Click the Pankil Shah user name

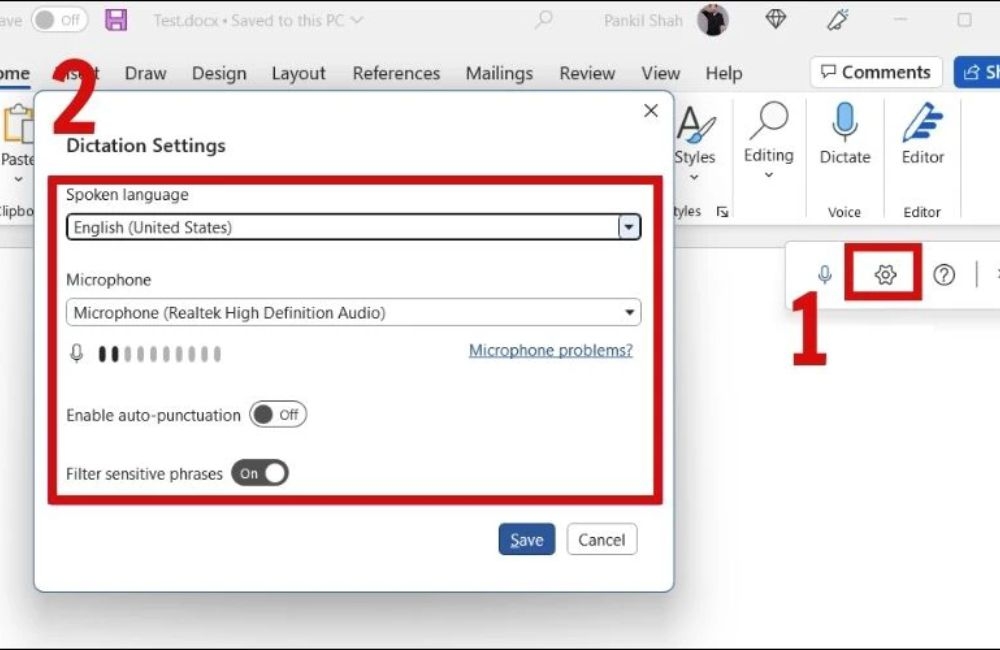[x=643, y=20]
